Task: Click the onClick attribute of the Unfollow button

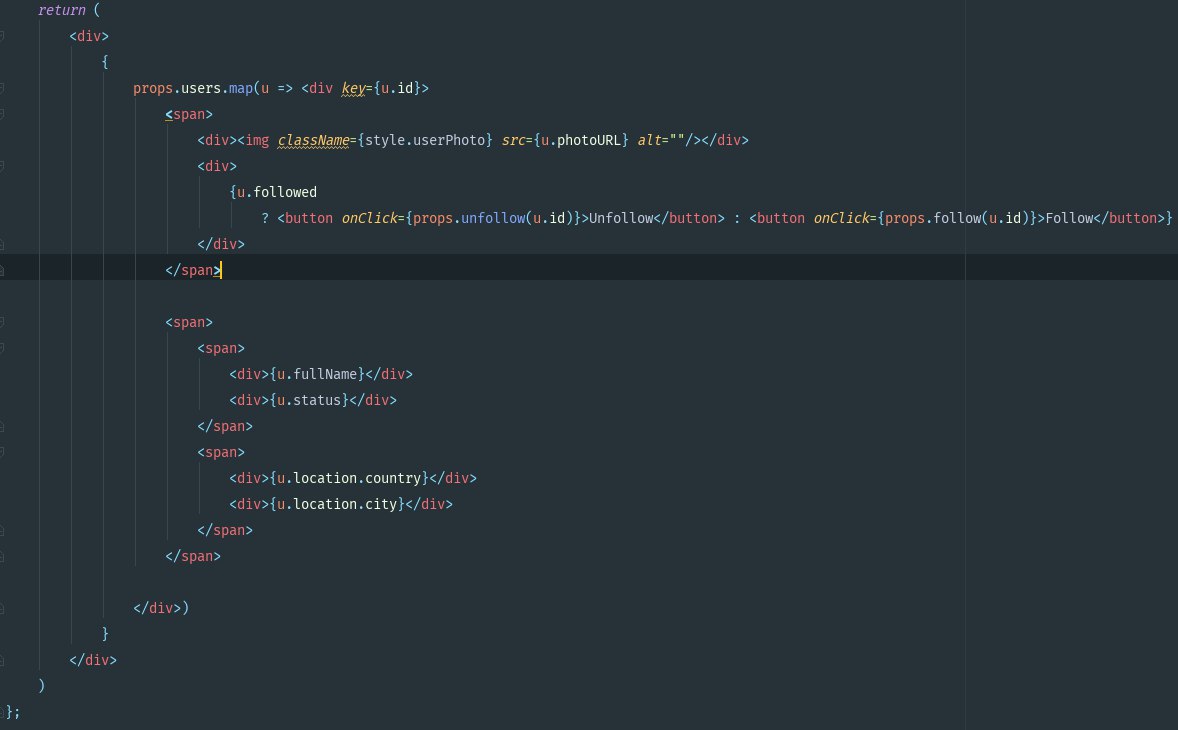Action: [369, 219]
